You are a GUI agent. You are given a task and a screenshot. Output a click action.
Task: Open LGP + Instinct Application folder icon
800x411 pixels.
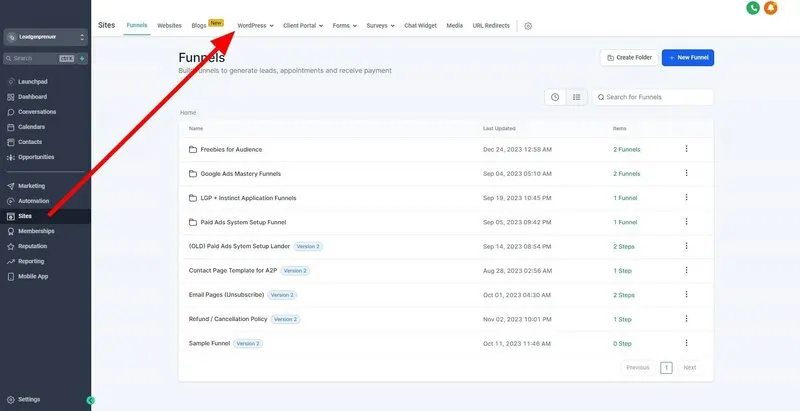pyautogui.click(x=193, y=198)
